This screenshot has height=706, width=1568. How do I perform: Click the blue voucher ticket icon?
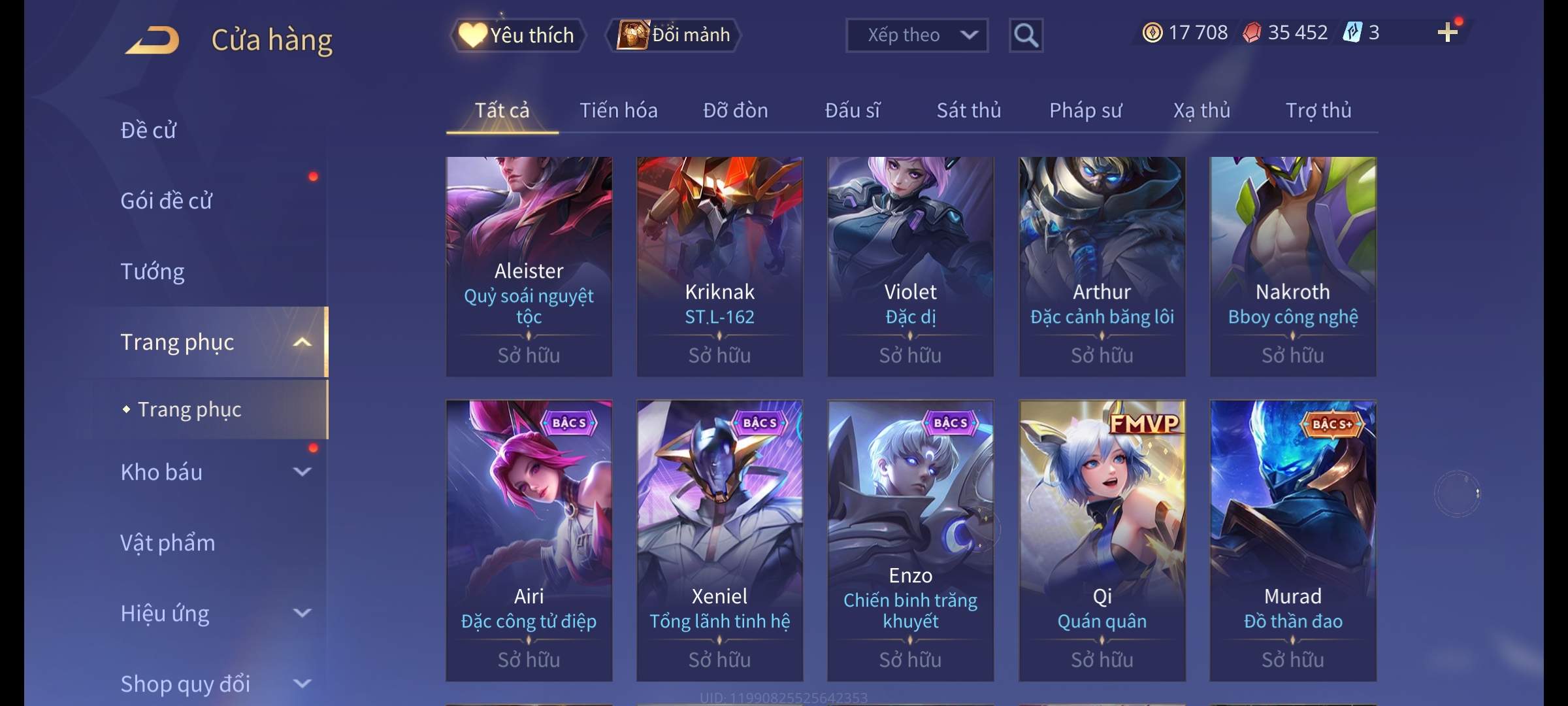click(x=1352, y=32)
